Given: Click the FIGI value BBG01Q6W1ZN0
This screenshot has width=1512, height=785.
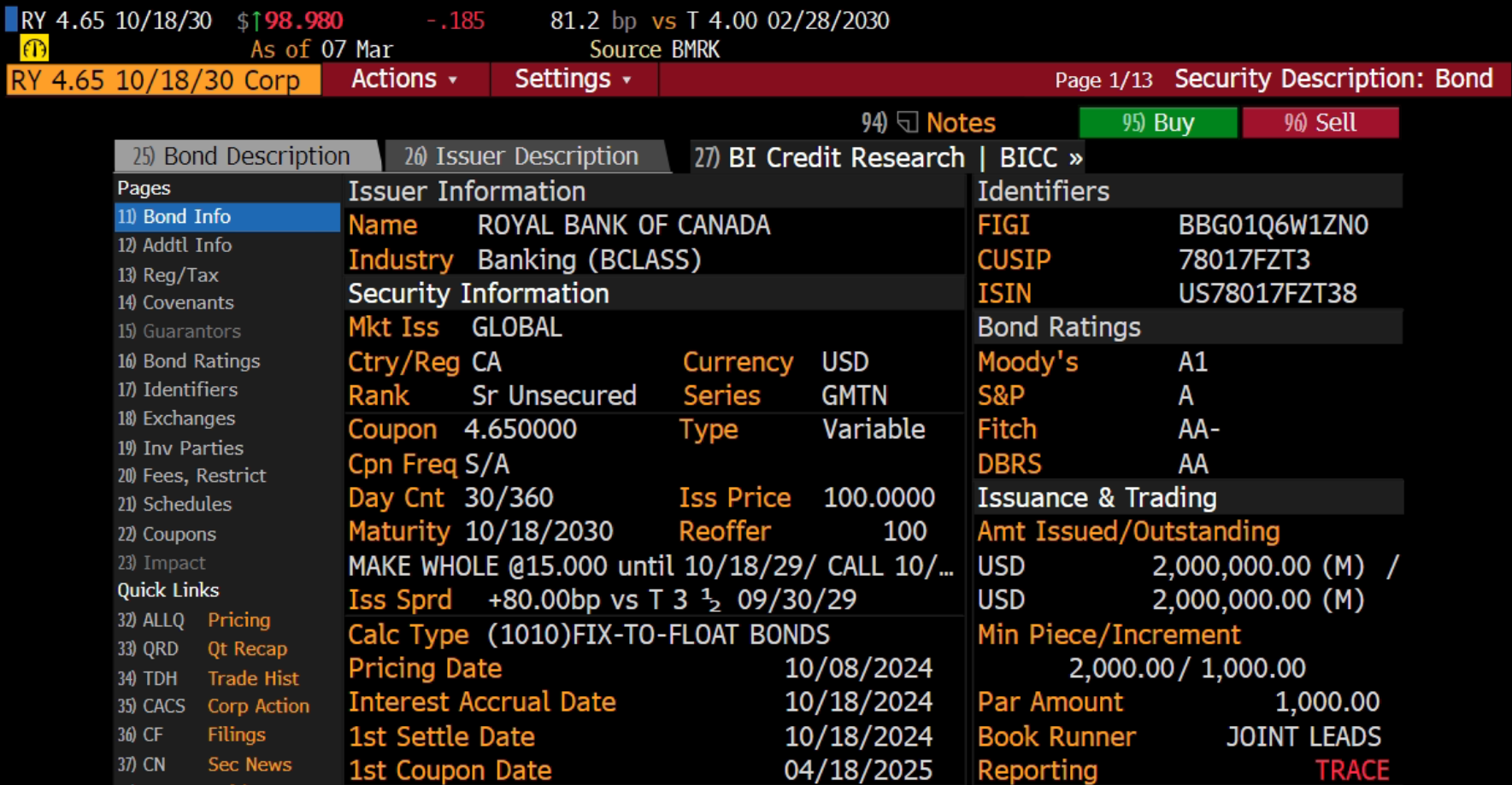Looking at the screenshot, I should [x=1274, y=226].
